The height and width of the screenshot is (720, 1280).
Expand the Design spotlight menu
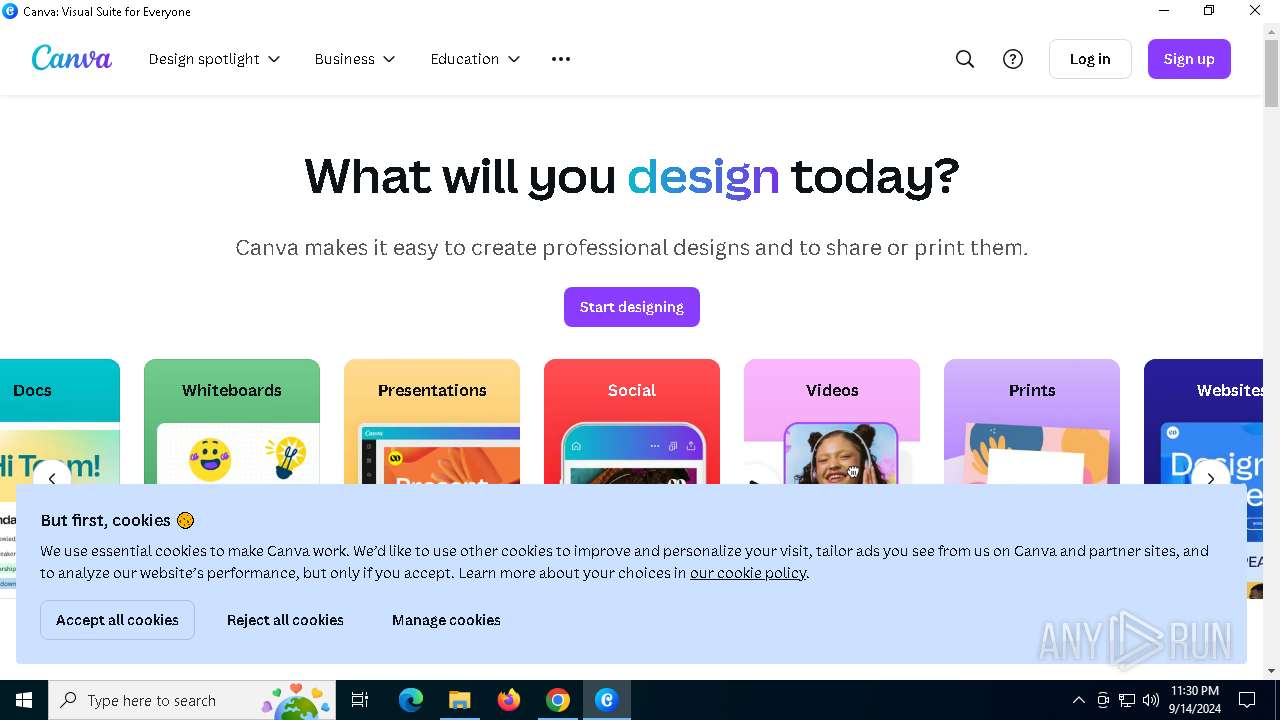214,59
